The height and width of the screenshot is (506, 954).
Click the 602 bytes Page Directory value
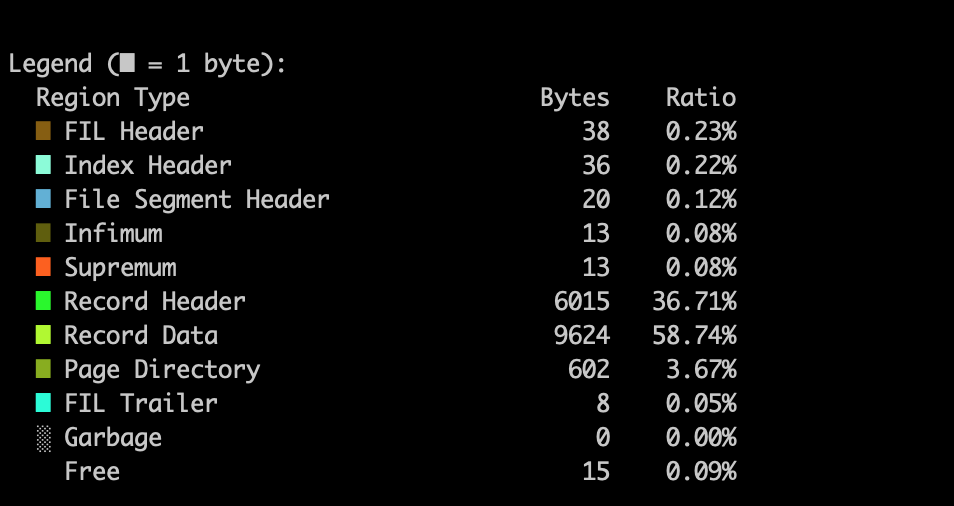(x=588, y=369)
